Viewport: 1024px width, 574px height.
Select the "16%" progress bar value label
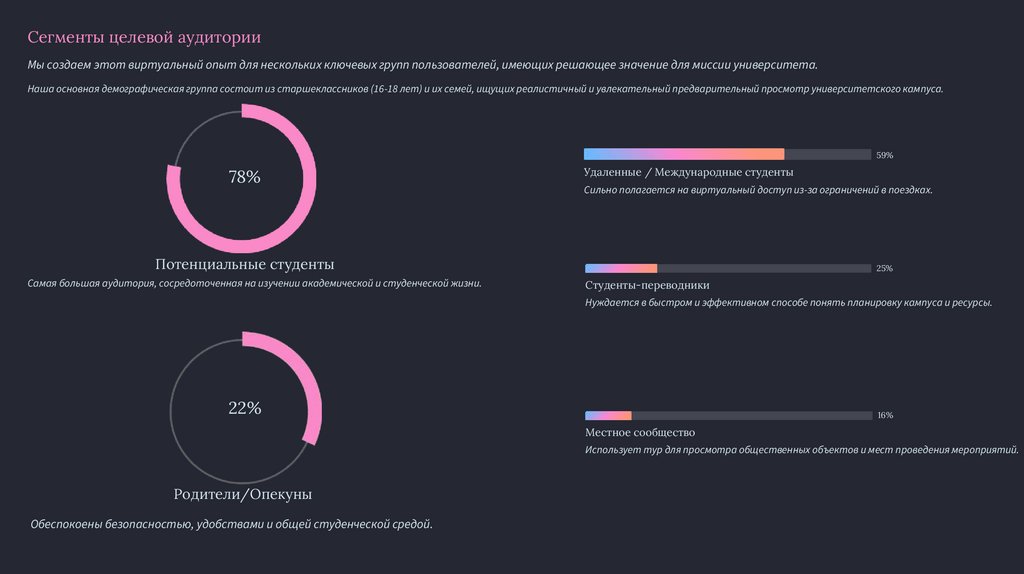[x=884, y=415]
